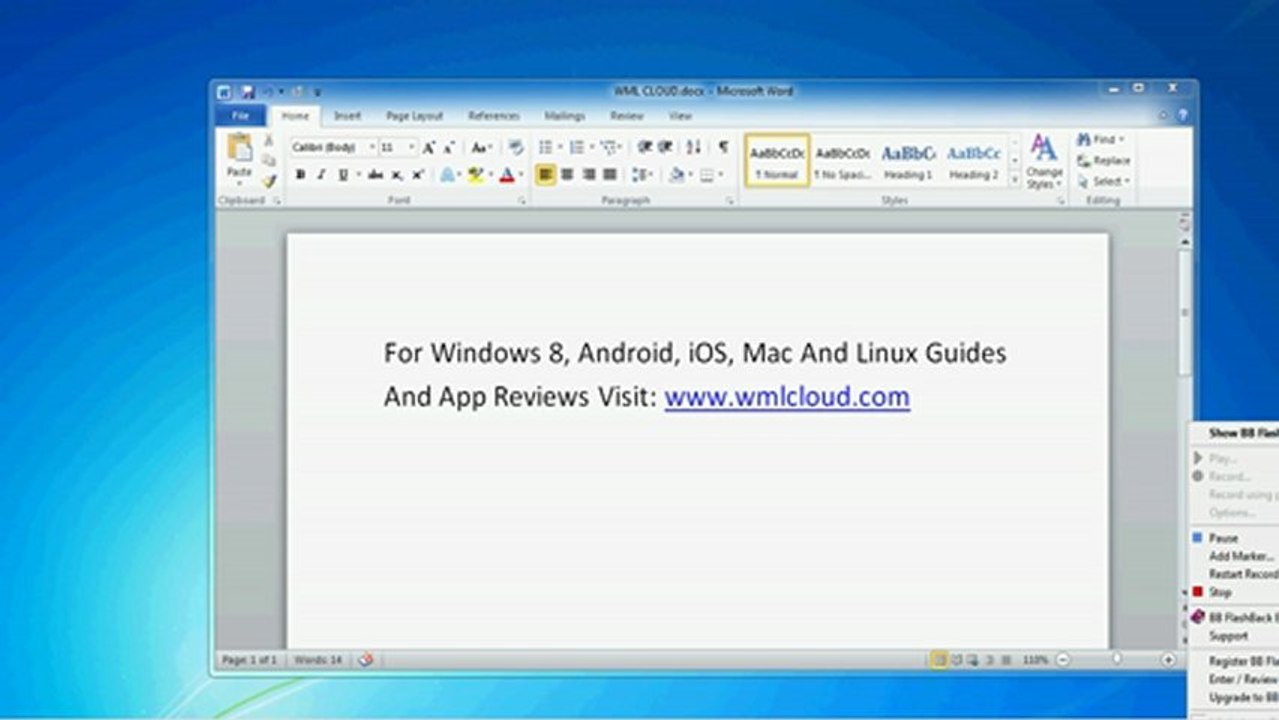Screen dimensions: 1279x720
Task: Click the Select button in Editing group
Action: tap(1104, 181)
